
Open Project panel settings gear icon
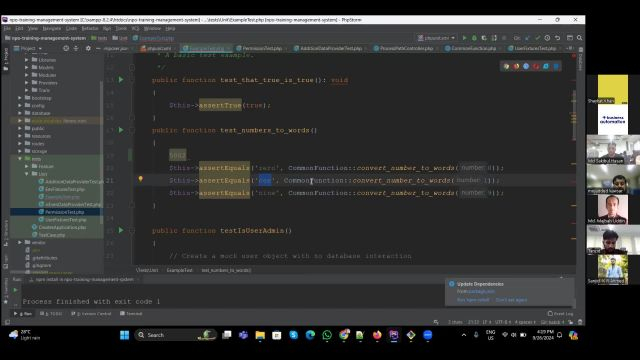[88, 48]
